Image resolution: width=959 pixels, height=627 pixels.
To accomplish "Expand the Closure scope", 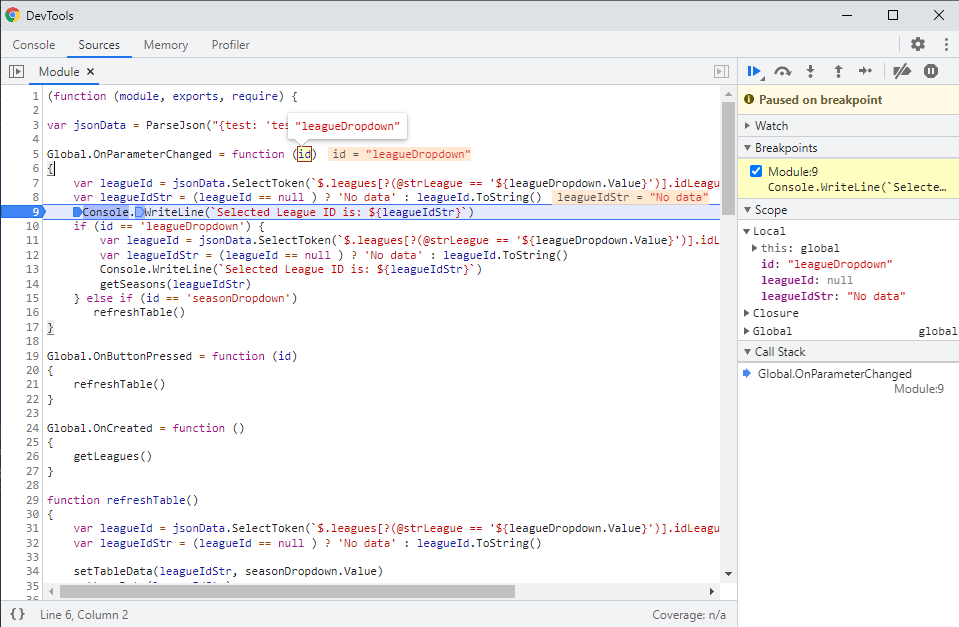I will click(x=775, y=313).
